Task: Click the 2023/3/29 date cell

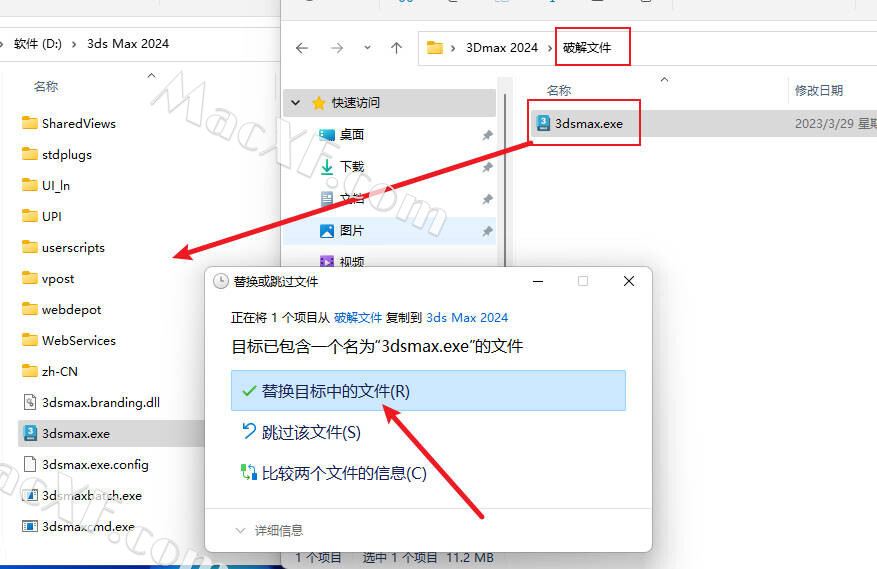Action: tap(836, 124)
